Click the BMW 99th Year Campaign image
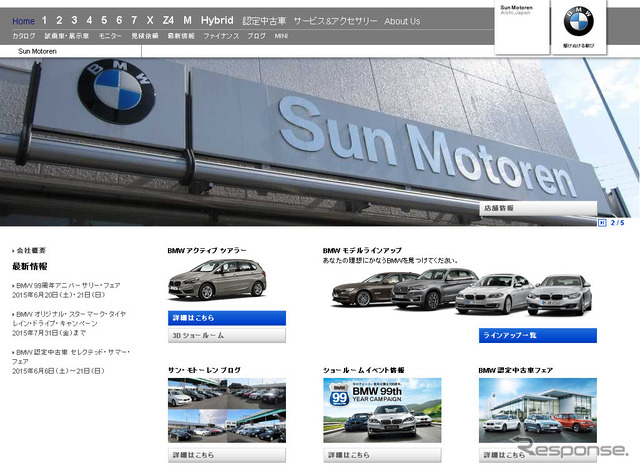640x469 pixels. [382, 410]
